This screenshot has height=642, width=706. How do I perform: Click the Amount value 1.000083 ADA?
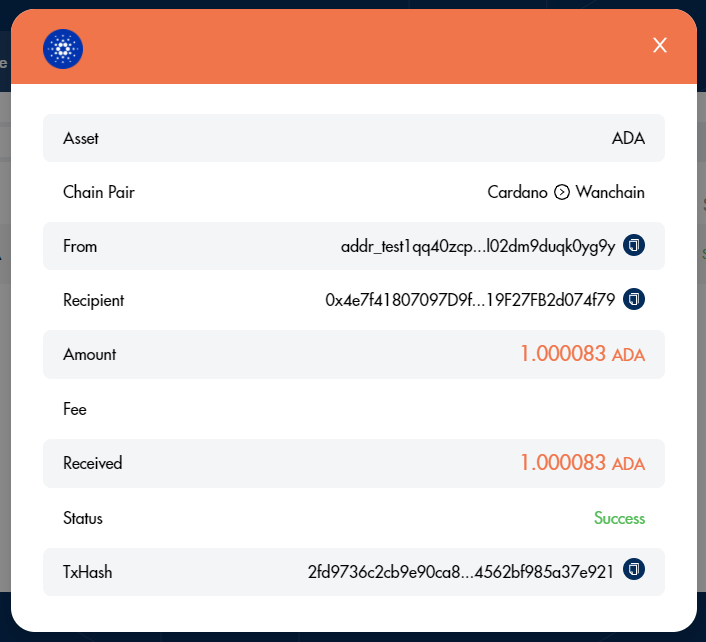583,354
